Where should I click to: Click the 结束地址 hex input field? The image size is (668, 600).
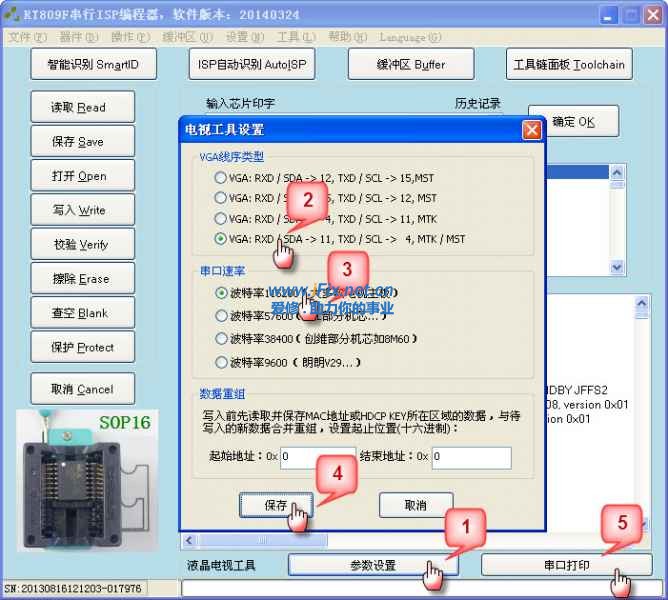click(471, 458)
